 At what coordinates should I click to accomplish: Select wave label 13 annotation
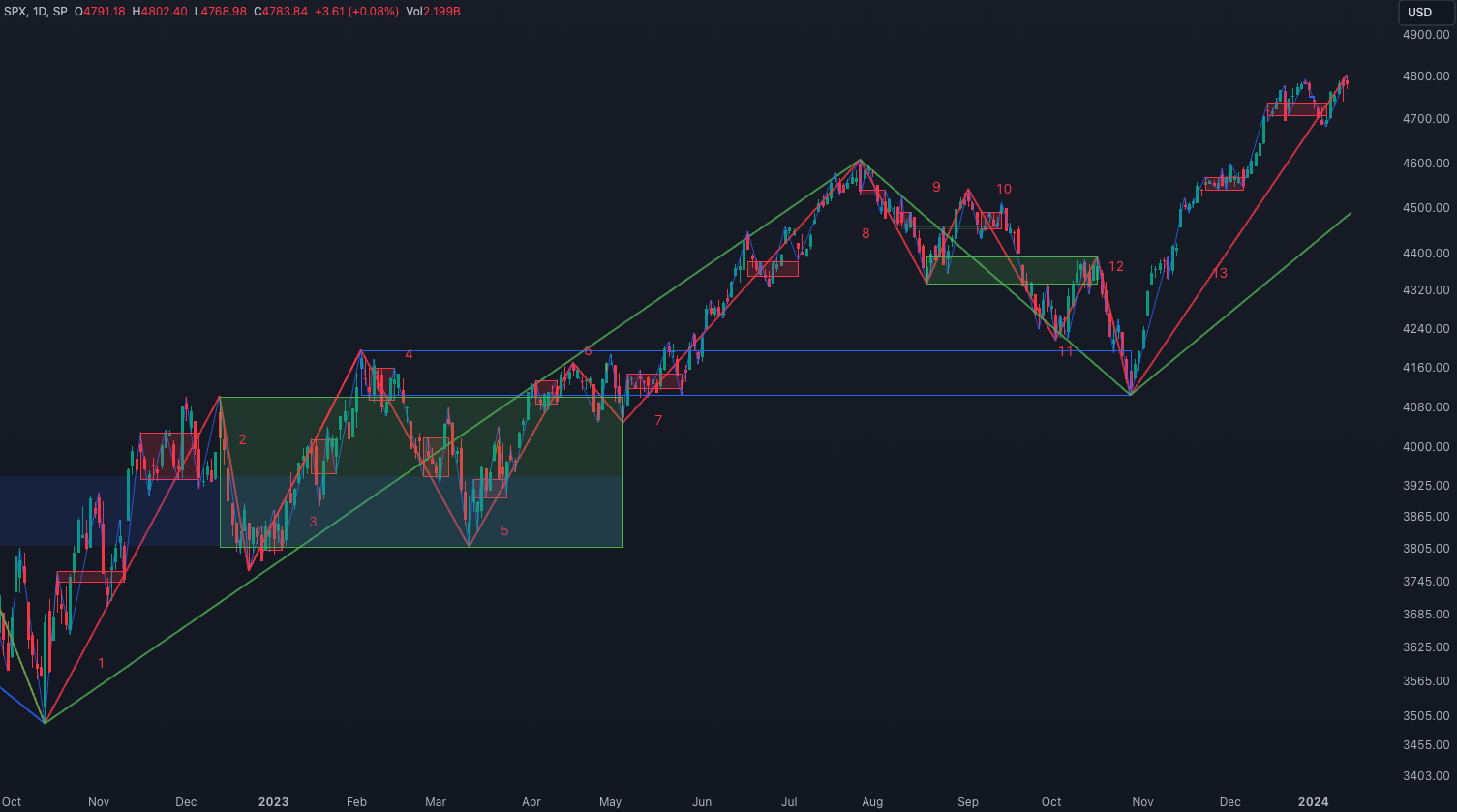[1220, 274]
